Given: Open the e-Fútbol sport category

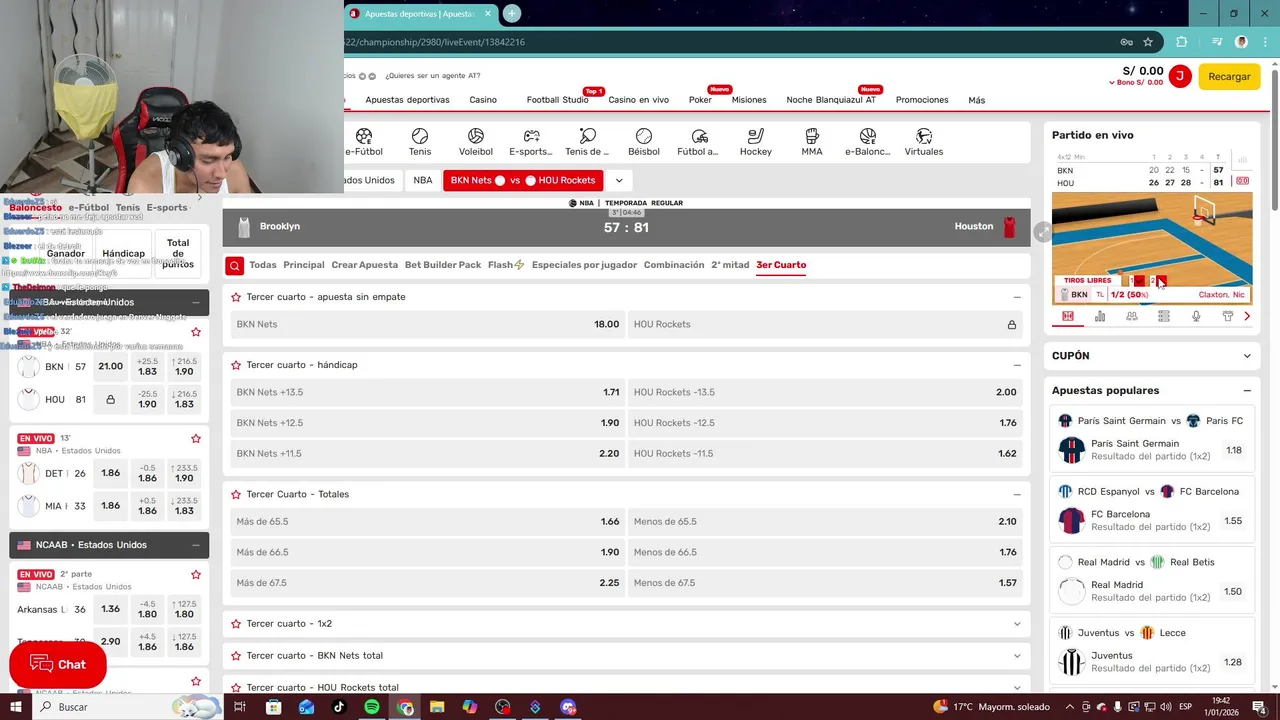Looking at the screenshot, I should point(364,142).
